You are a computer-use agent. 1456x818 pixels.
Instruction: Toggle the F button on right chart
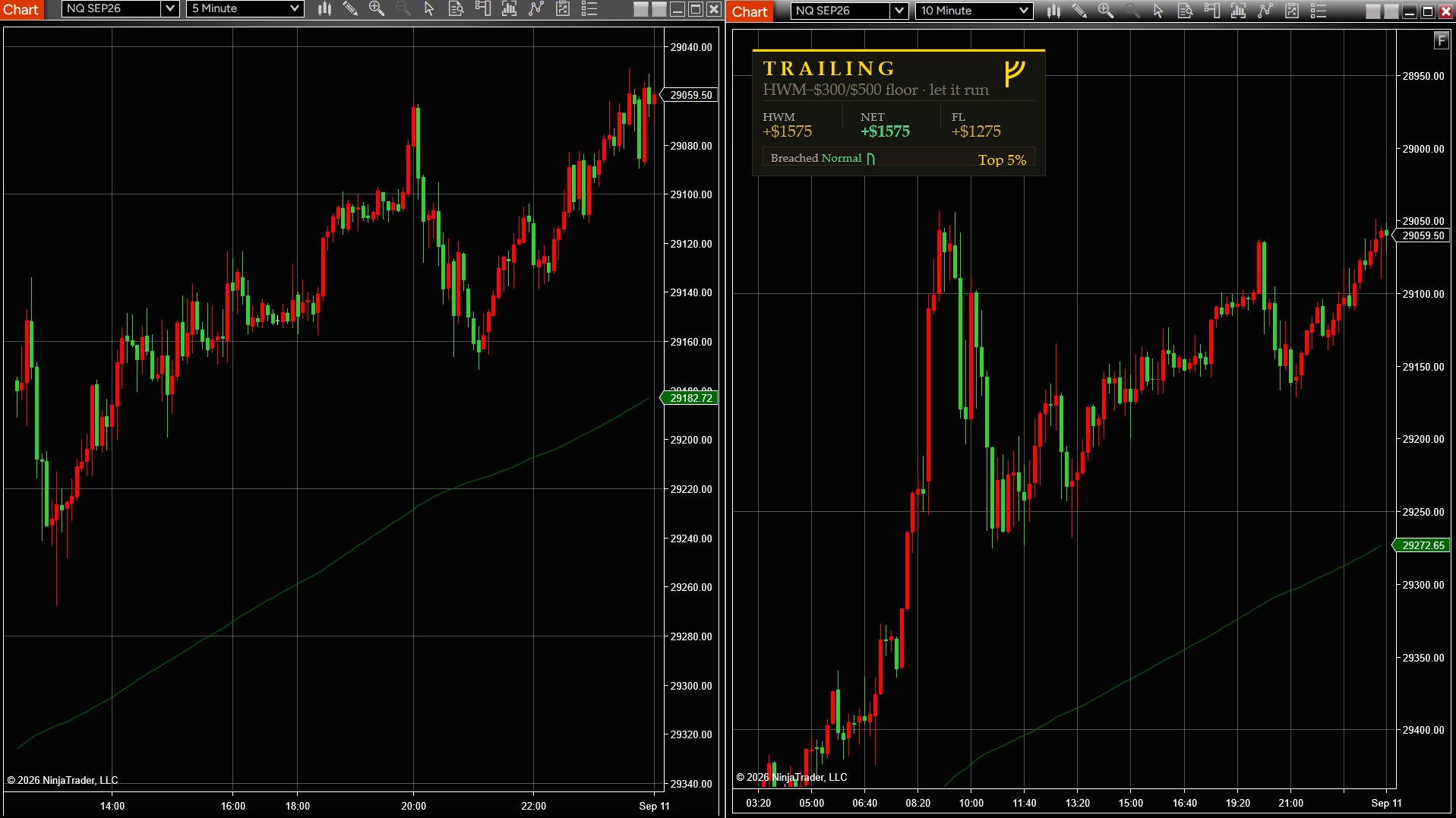1441,40
